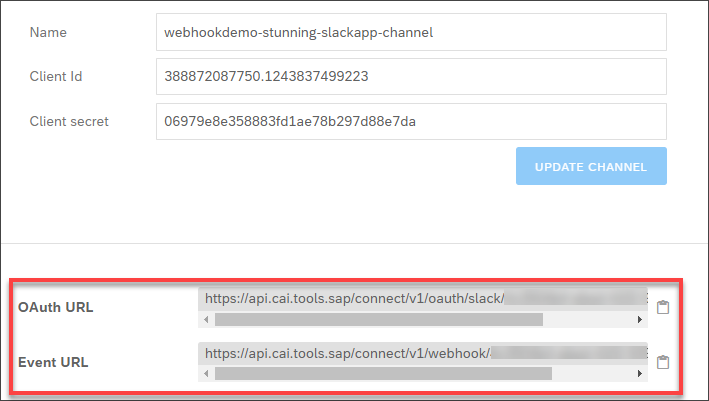This screenshot has width=709, height=401.
Task: Click the 'OAuth URL' label
Action: pos(56,307)
